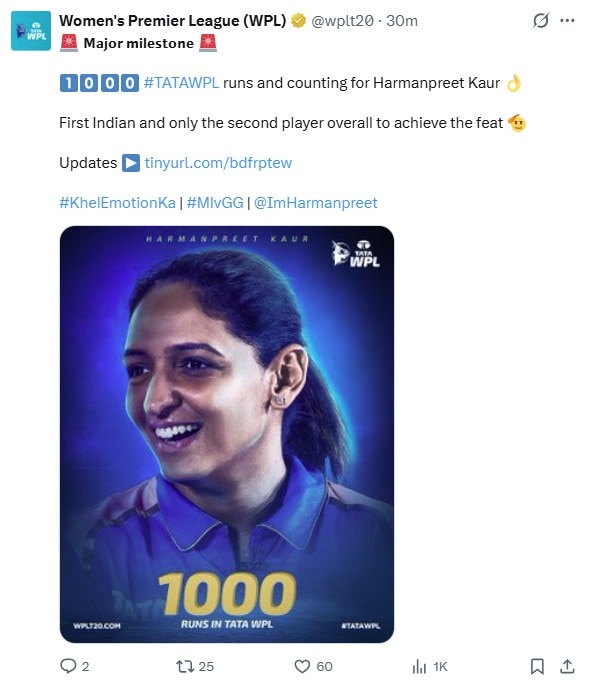Visit the @ImHarmanpreet mention
Viewport: 589px width, 684px height.
pyautogui.click(x=315, y=202)
